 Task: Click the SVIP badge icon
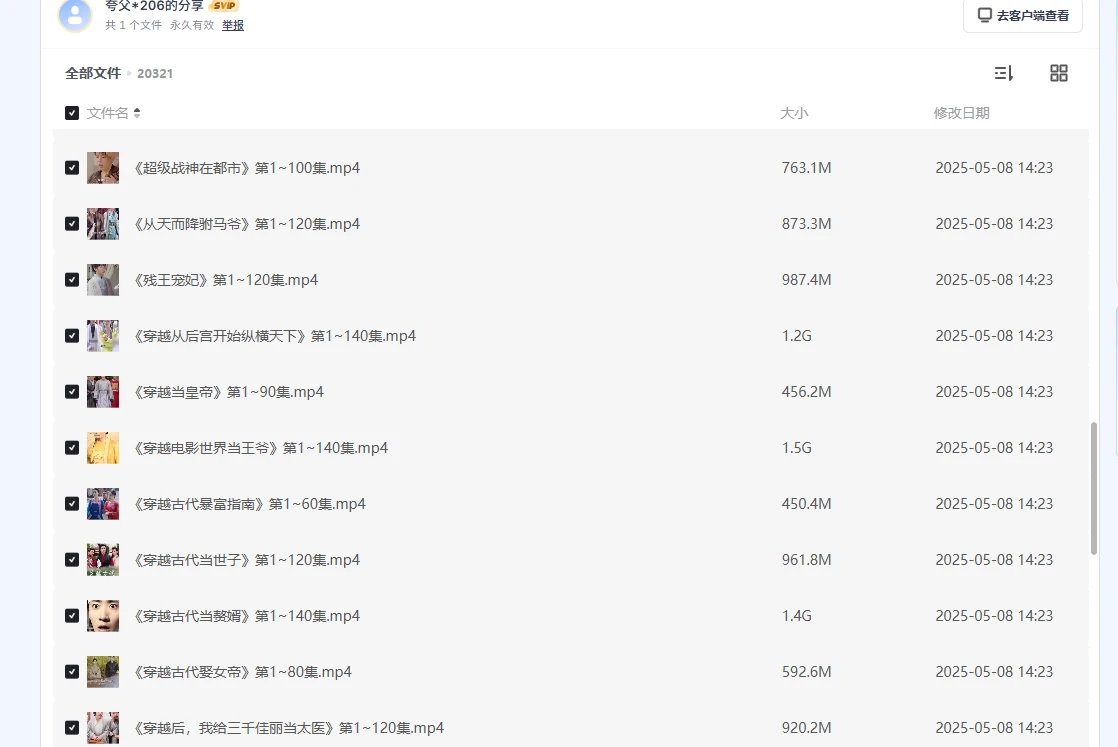(x=224, y=6)
